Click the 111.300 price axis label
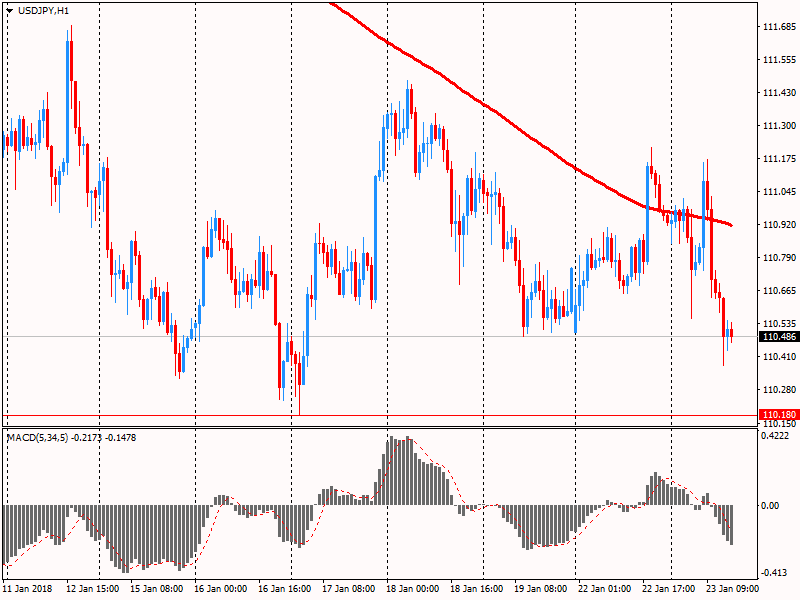This screenshot has width=800, height=600. tap(779, 126)
